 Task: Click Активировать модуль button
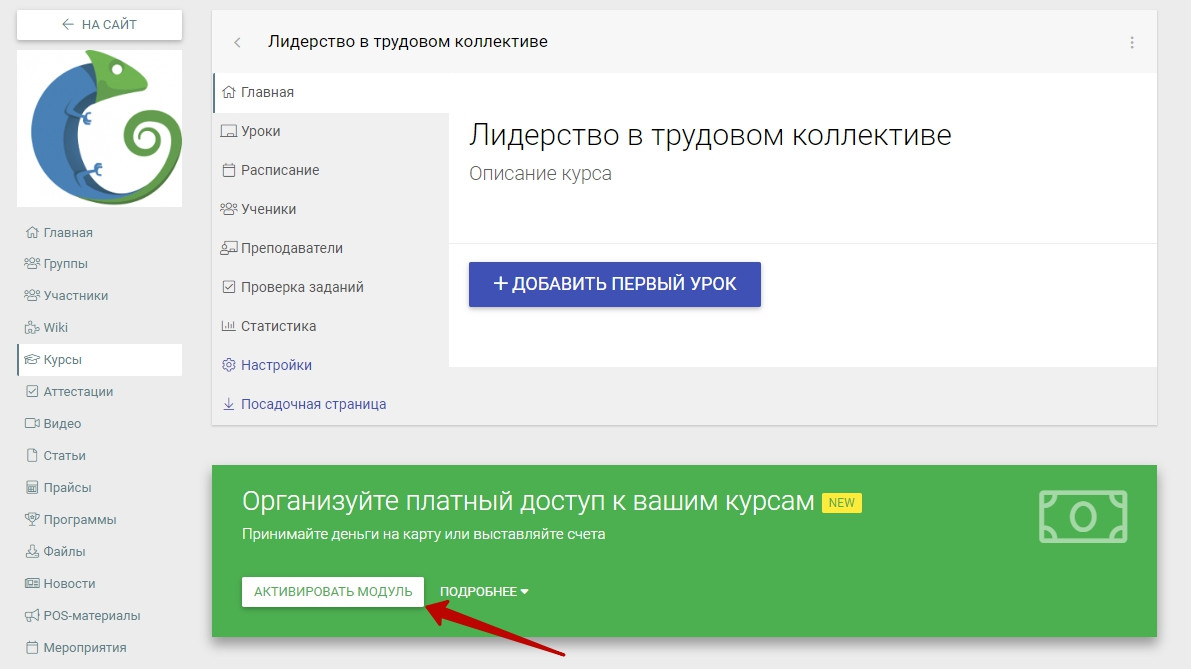click(x=333, y=592)
